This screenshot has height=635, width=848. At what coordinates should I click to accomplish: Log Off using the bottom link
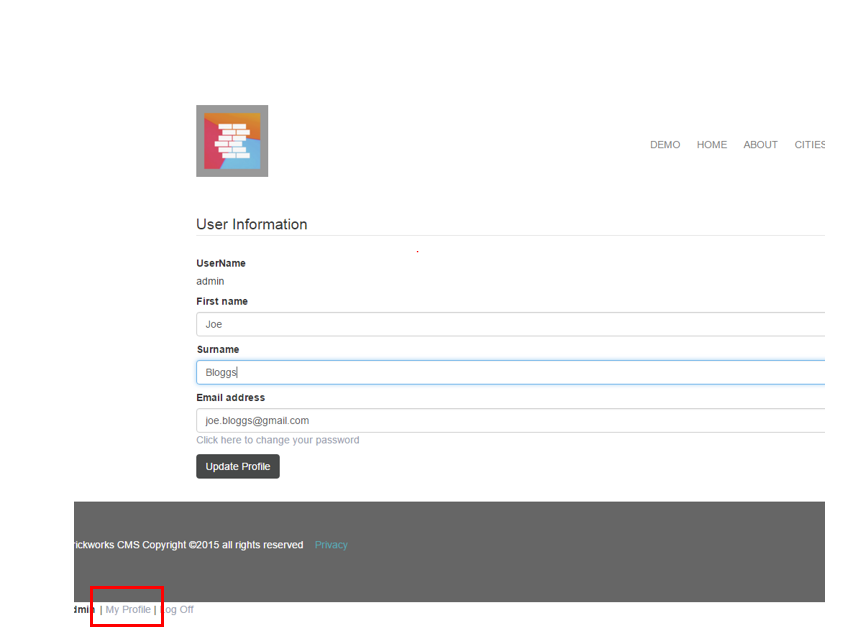point(178,609)
